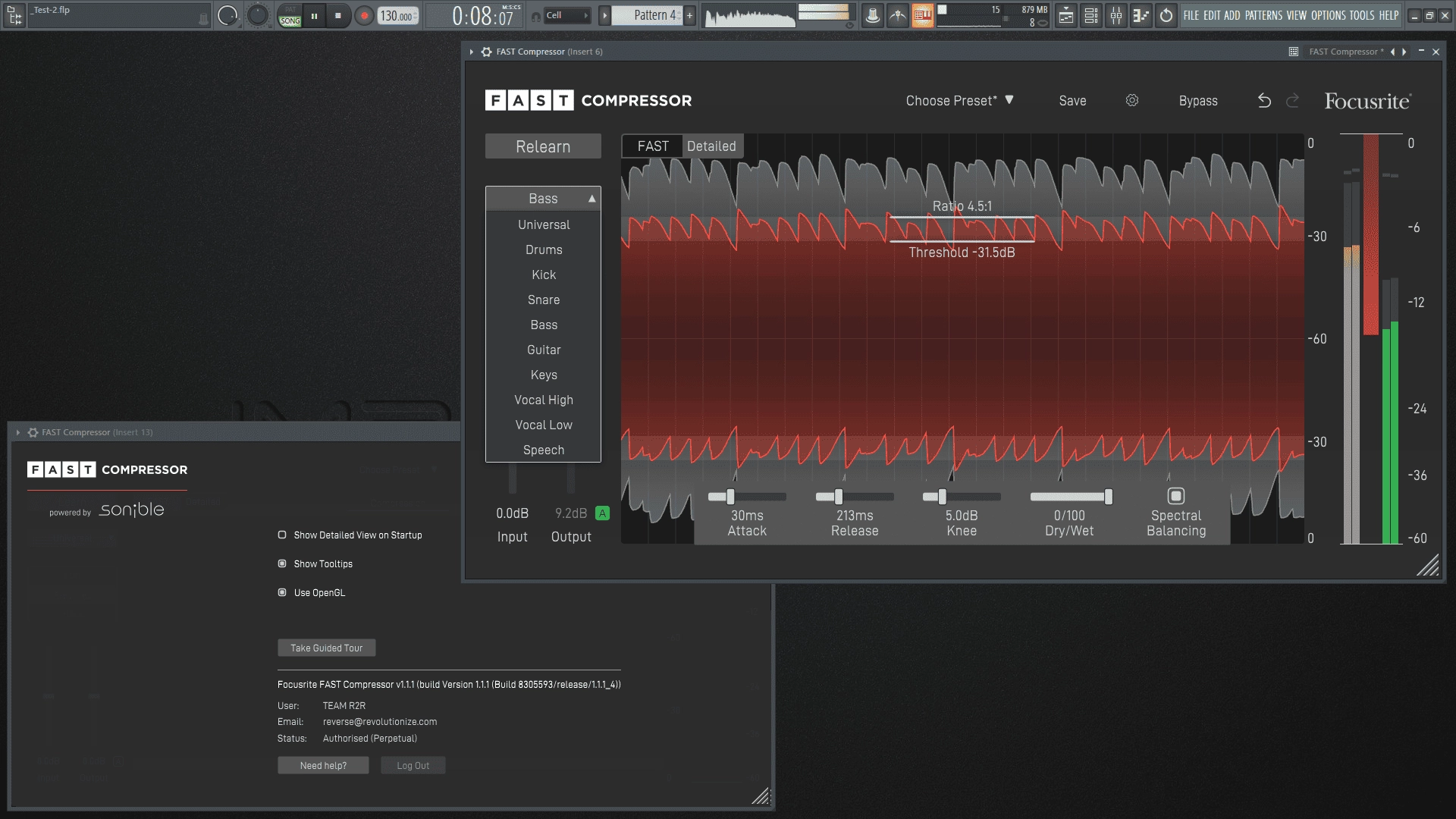Select Keys profile
This screenshot has height=819, width=1456.
point(544,375)
